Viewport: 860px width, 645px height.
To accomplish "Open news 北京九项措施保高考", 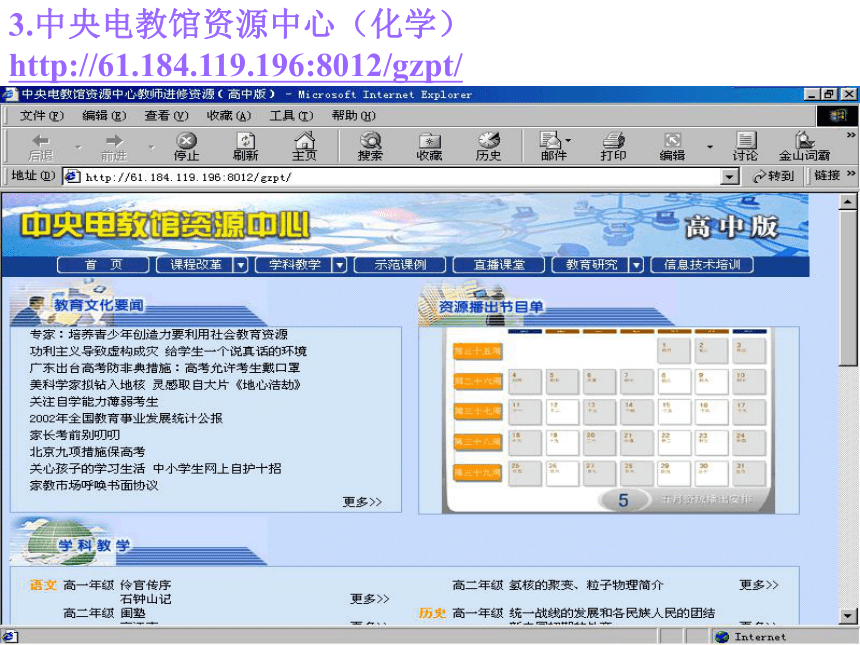I will [87, 452].
